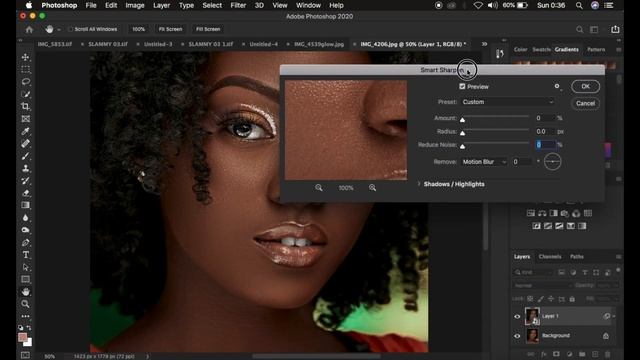Zoom in the Smart Sharpen preview
The image size is (640, 360).
(372, 188)
